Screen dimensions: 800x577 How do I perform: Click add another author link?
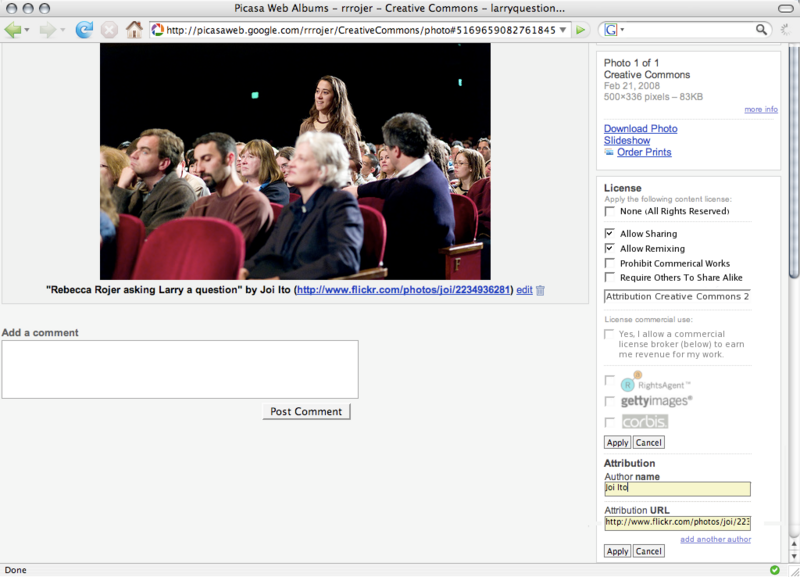715,539
